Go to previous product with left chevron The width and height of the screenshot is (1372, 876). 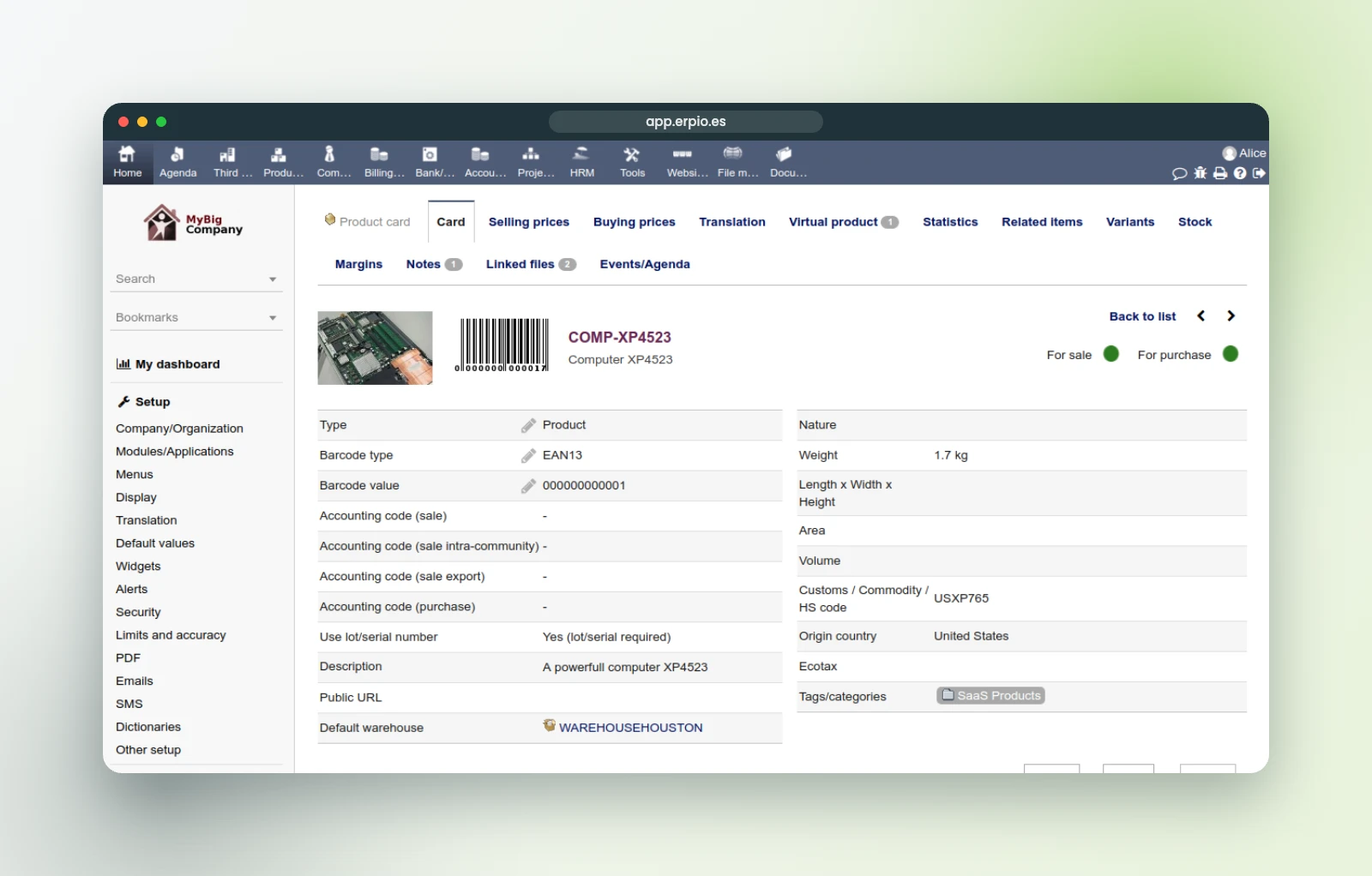click(1201, 316)
